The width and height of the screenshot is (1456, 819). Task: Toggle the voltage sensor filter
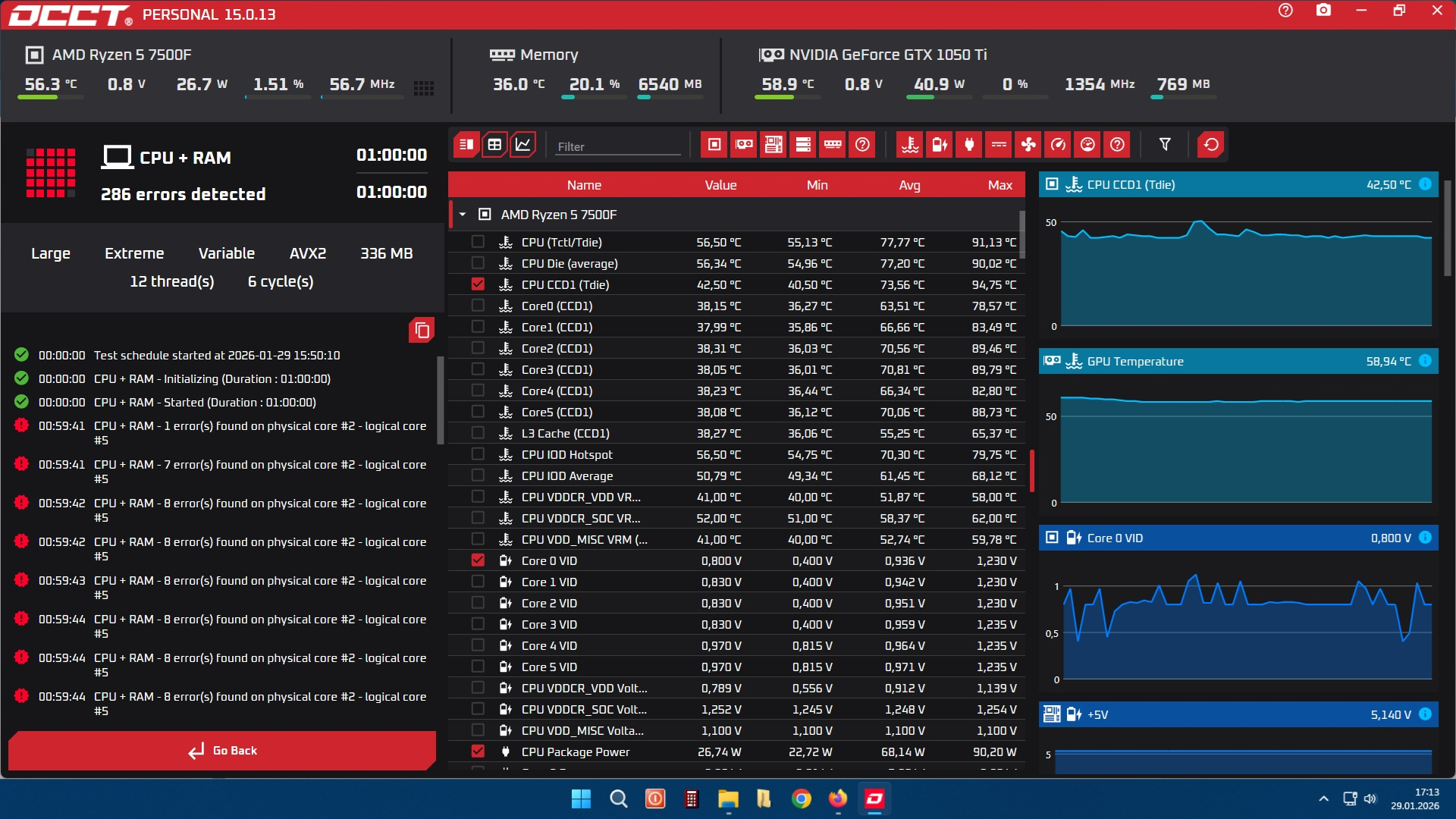[940, 144]
